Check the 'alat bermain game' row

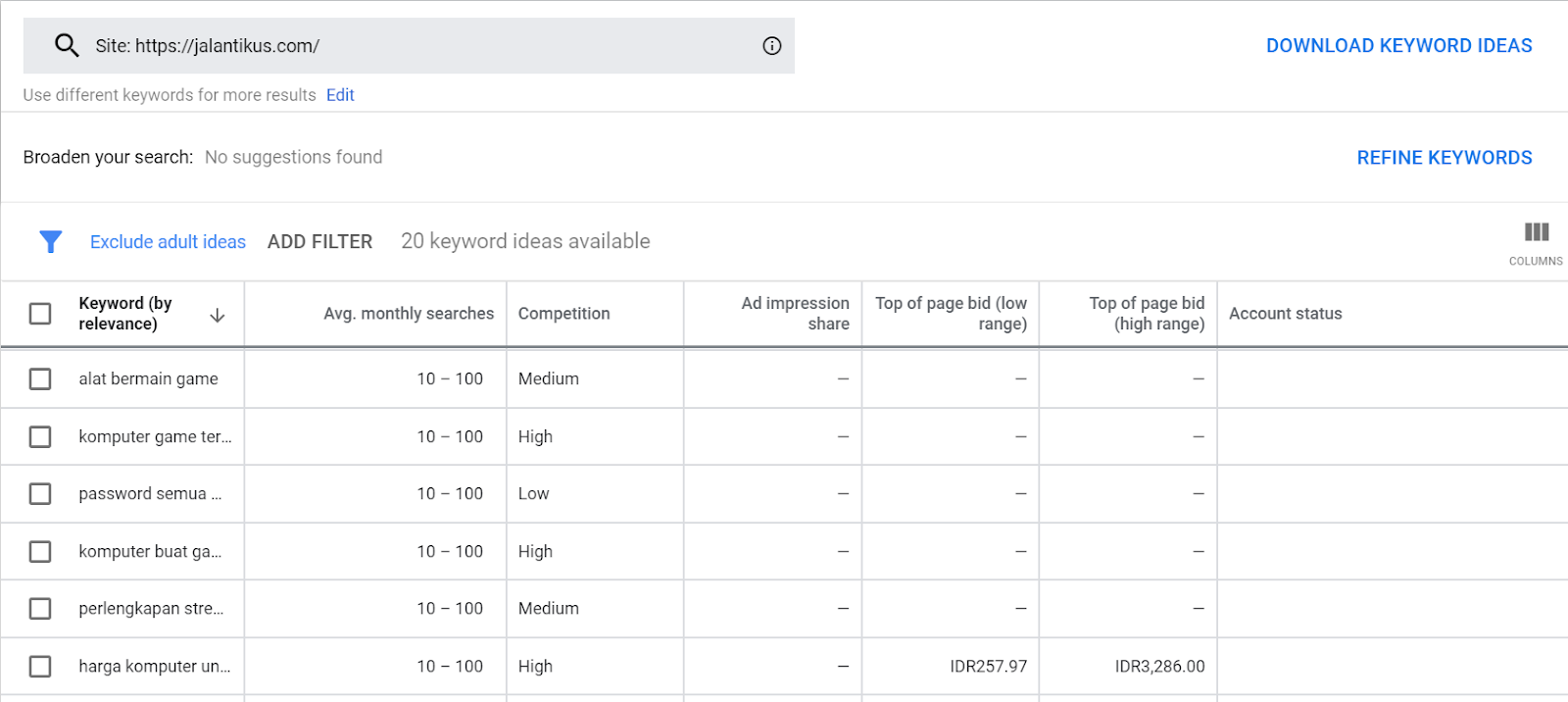[x=40, y=378]
